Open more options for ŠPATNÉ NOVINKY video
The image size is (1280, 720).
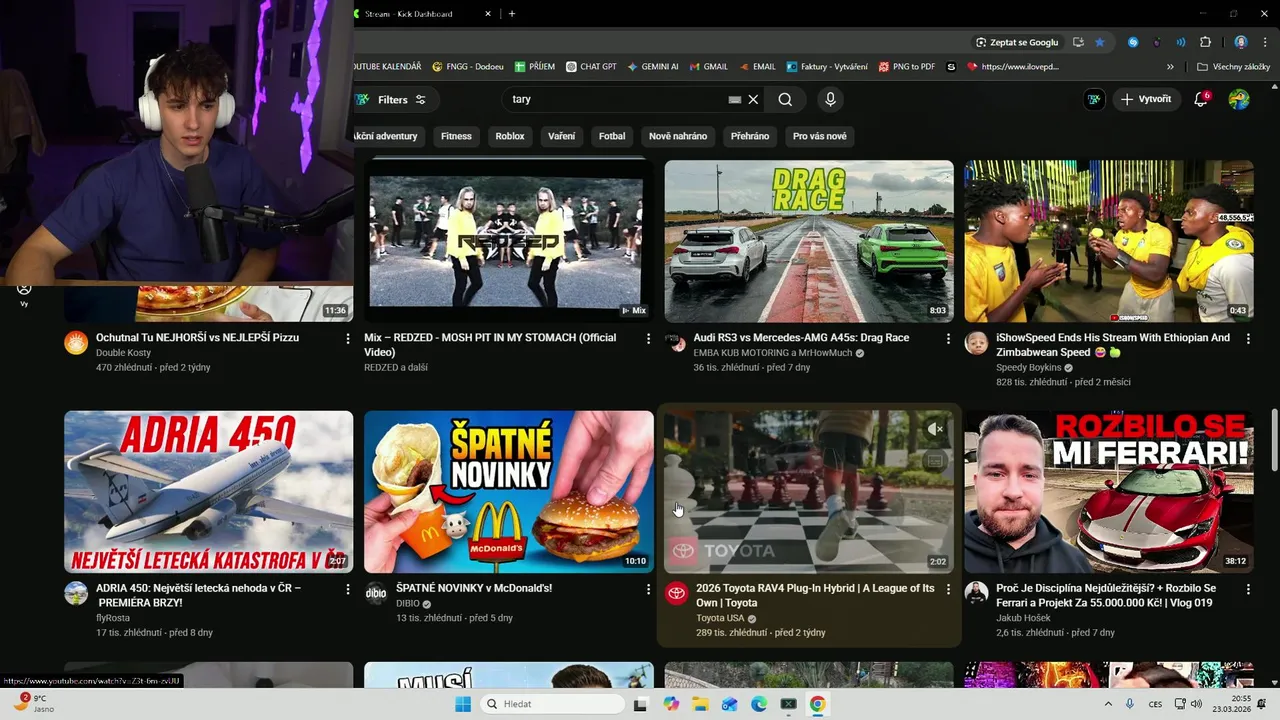[x=648, y=590]
